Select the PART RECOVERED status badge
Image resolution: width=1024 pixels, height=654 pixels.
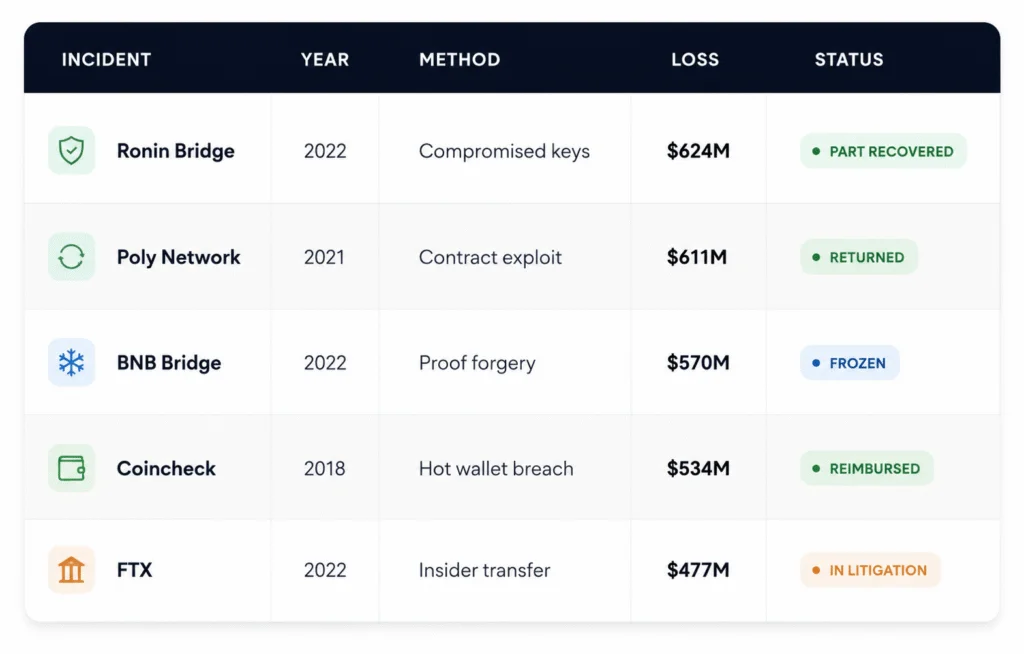(x=883, y=151)
